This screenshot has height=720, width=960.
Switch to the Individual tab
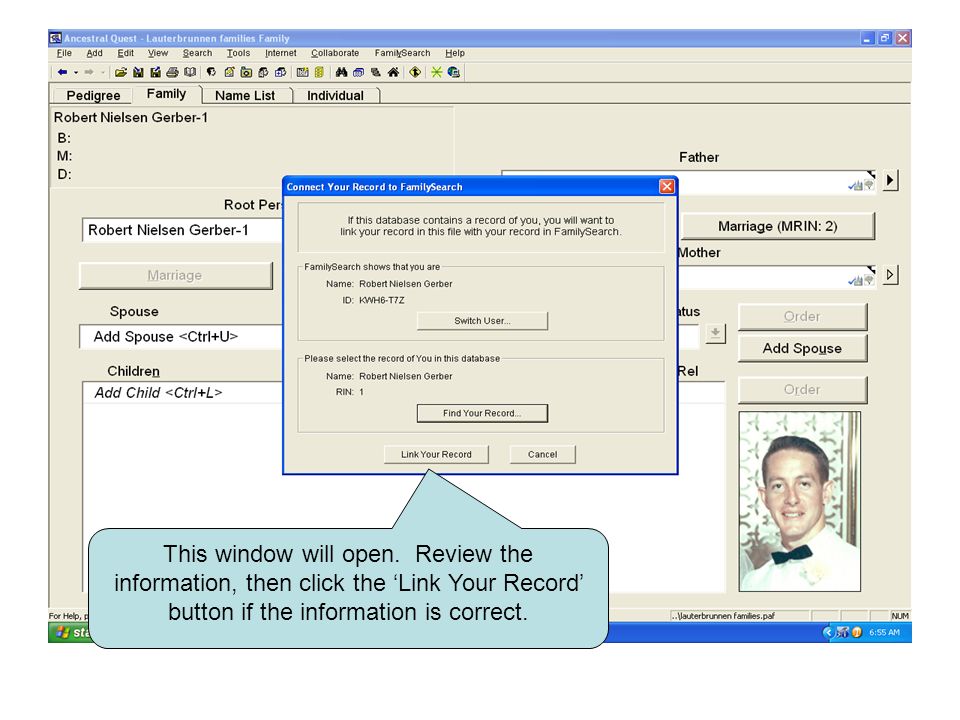coord(335,96)
